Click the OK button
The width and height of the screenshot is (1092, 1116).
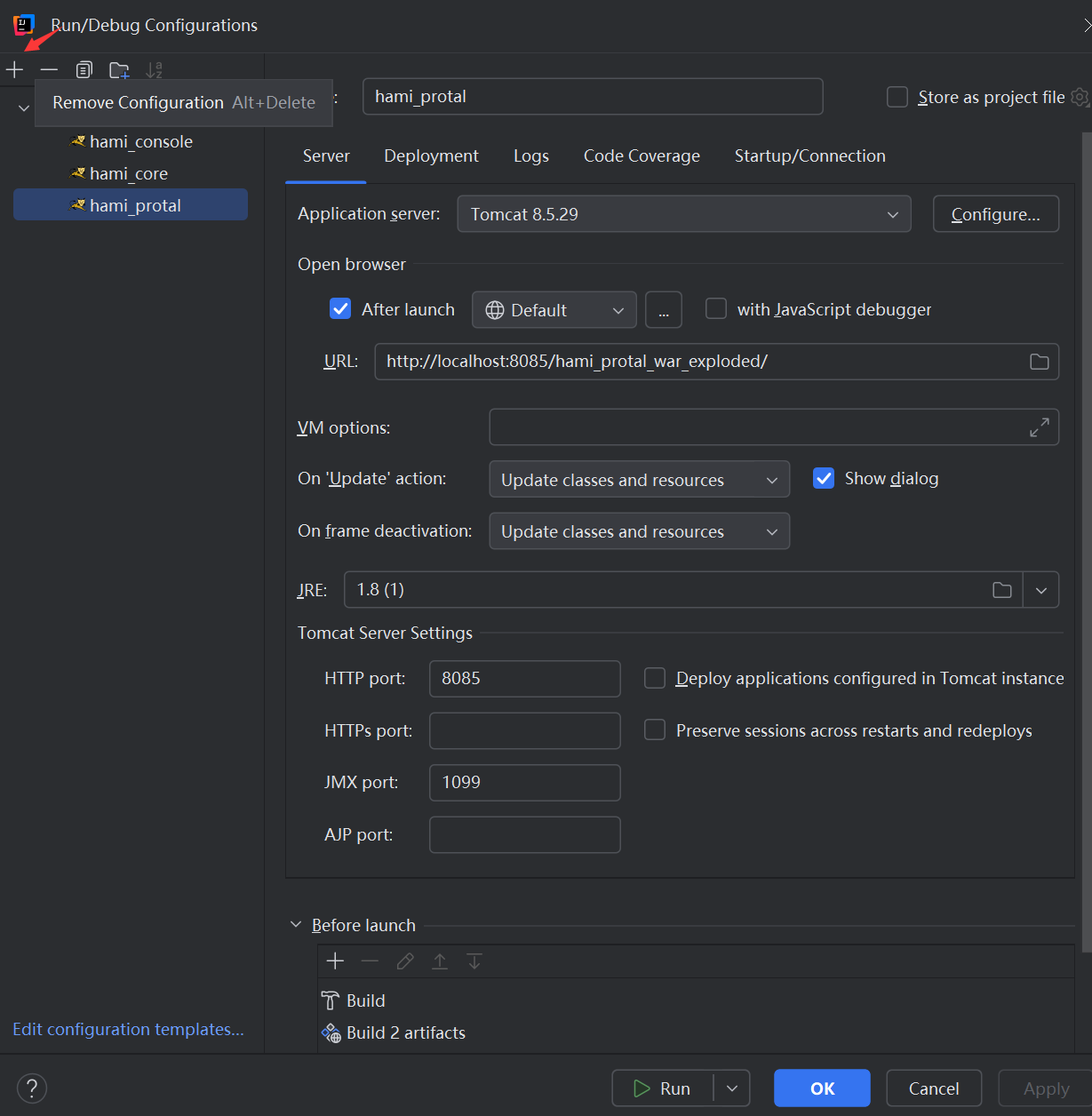822,1088
